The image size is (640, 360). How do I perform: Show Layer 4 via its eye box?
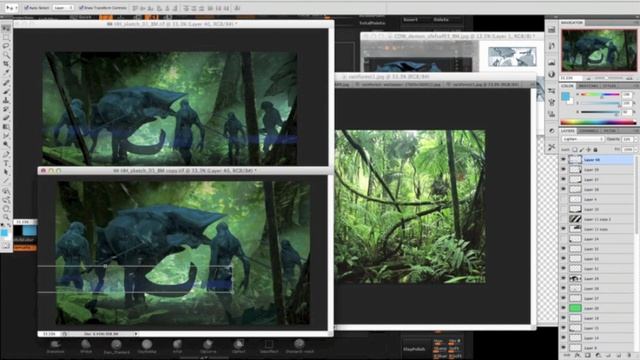[563, 199]
